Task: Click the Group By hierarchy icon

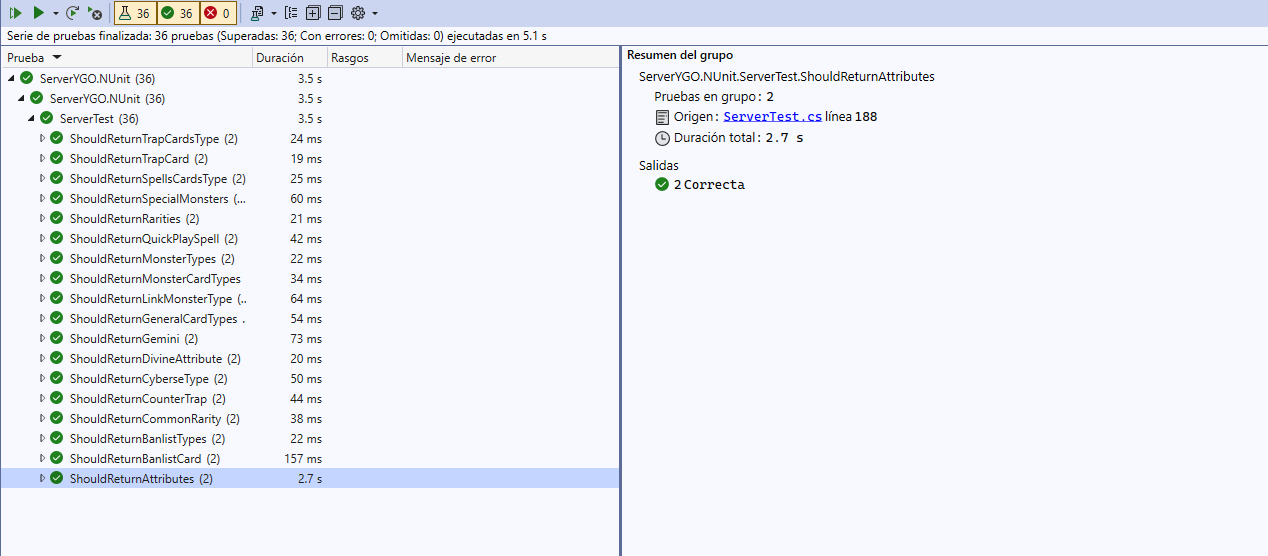Action: click(x=291, y=13)
